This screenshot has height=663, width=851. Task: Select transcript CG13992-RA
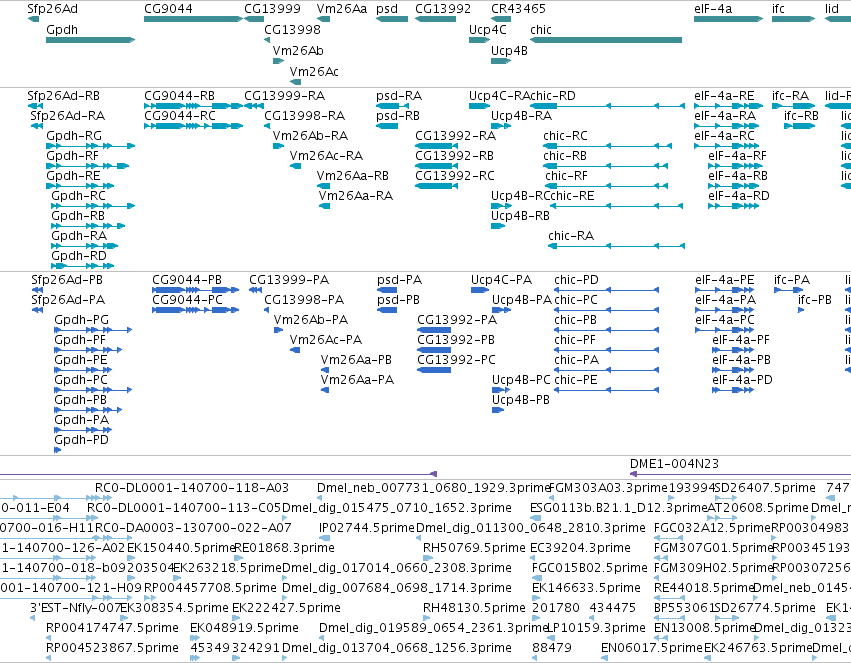tap(435, 146)
